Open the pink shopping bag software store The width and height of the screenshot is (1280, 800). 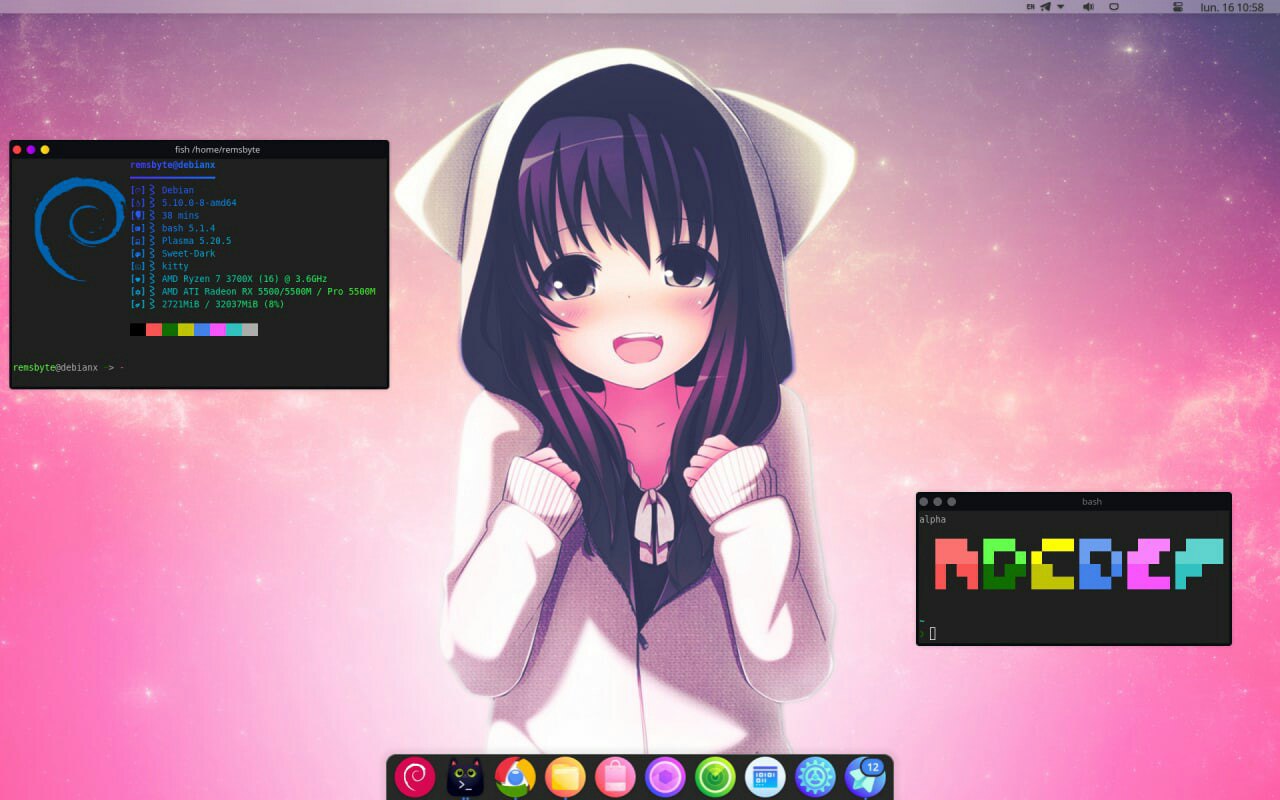point(615,777)
